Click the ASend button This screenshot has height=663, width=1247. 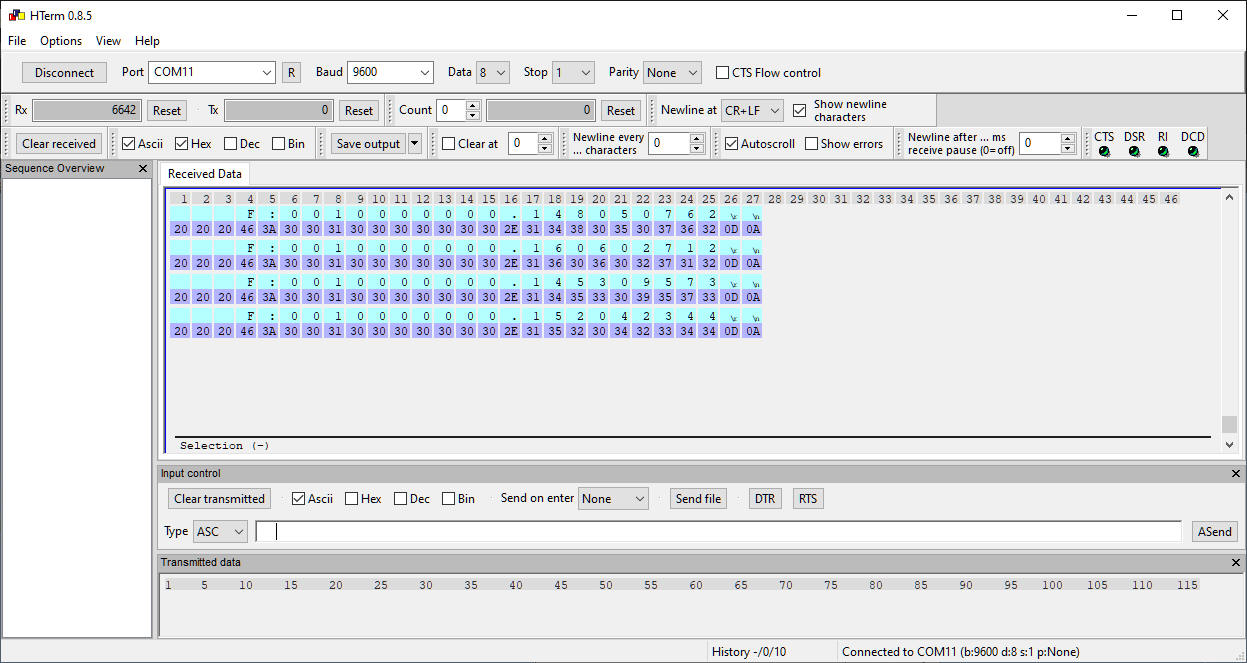click(x=1215, y=532)
